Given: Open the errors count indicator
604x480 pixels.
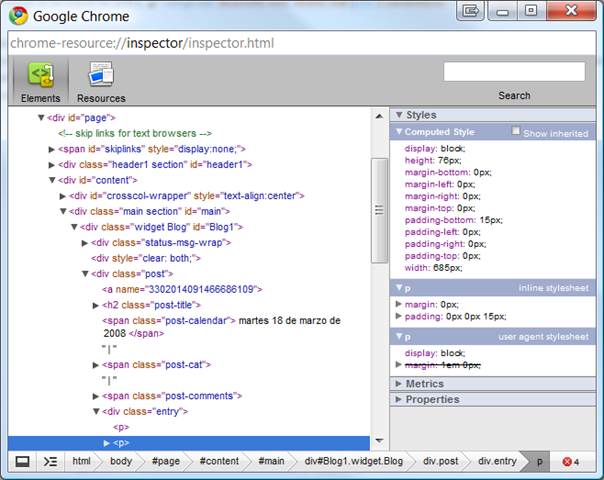Looking at the screenshot, I should (x=571, y=462).
